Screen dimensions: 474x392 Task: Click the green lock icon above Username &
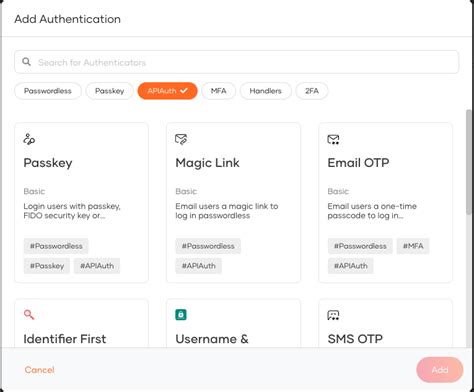point(181,314)
